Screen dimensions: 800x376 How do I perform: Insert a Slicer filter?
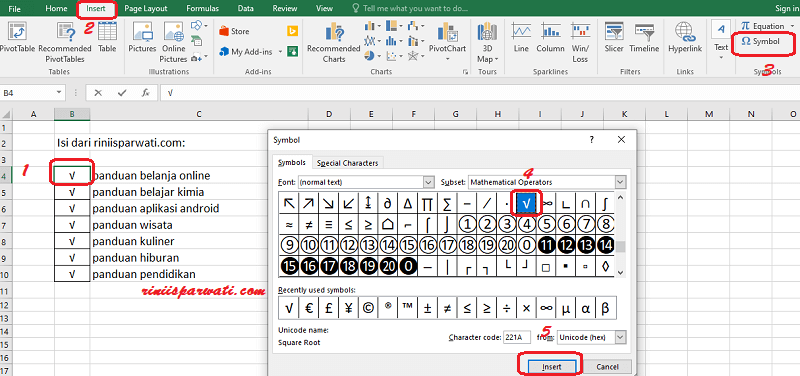click(x=614, y=38)
